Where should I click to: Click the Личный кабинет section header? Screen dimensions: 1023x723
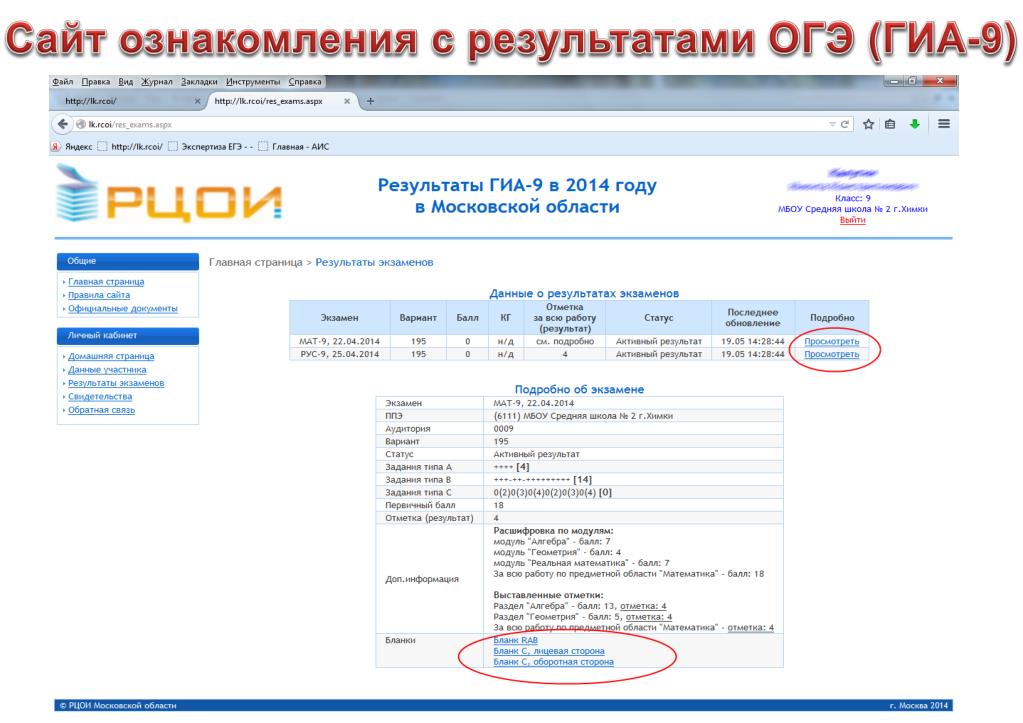(128, 335)
